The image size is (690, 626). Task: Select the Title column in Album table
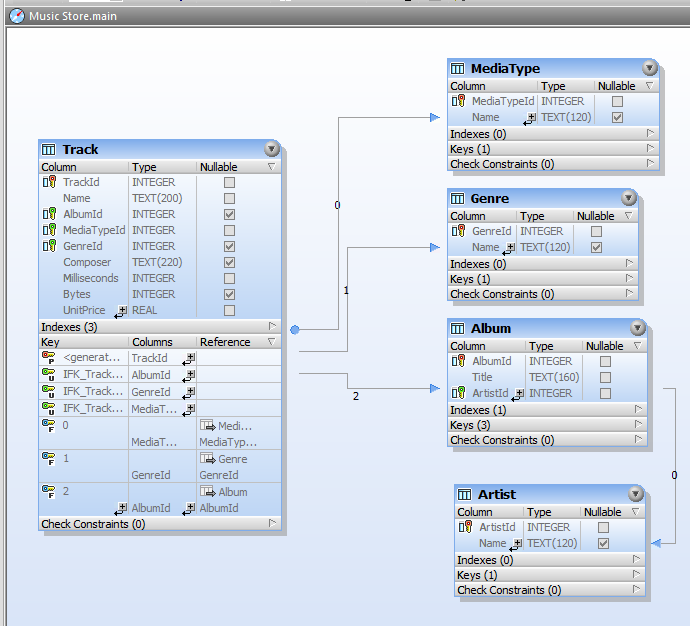coord(482,377)
